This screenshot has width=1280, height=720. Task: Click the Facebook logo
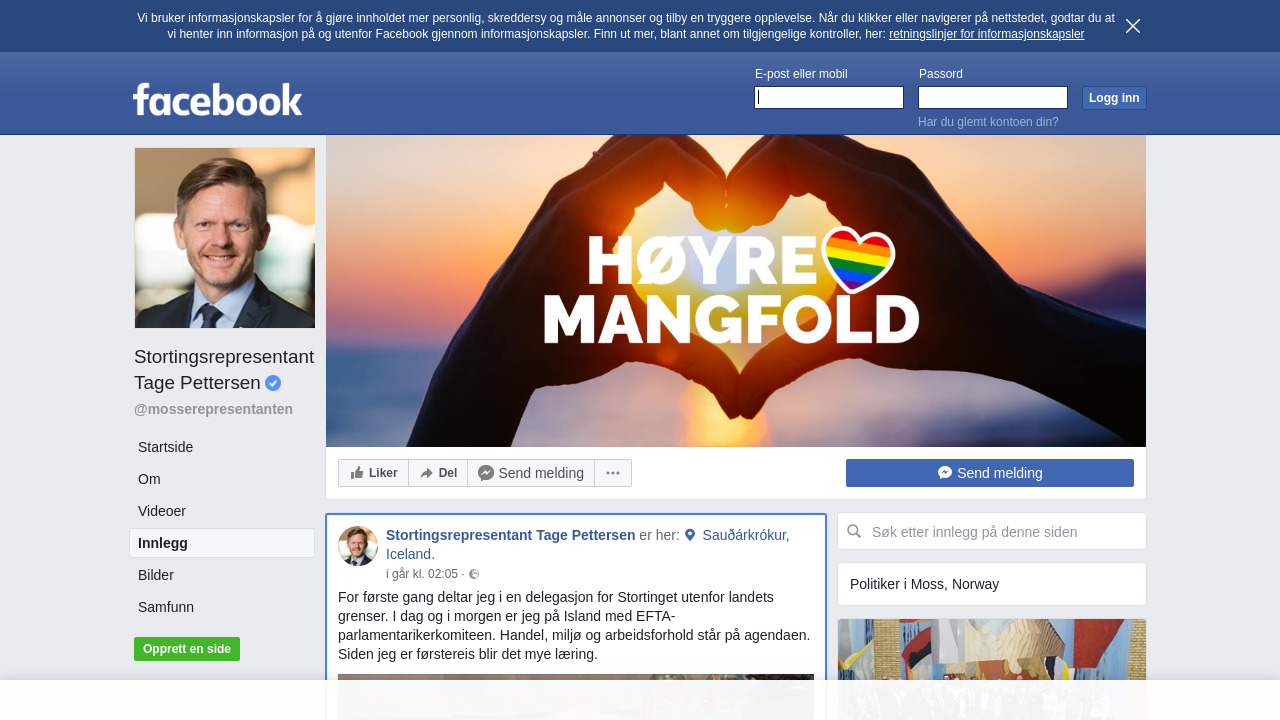pyautogui.click(x=217, y=99)
